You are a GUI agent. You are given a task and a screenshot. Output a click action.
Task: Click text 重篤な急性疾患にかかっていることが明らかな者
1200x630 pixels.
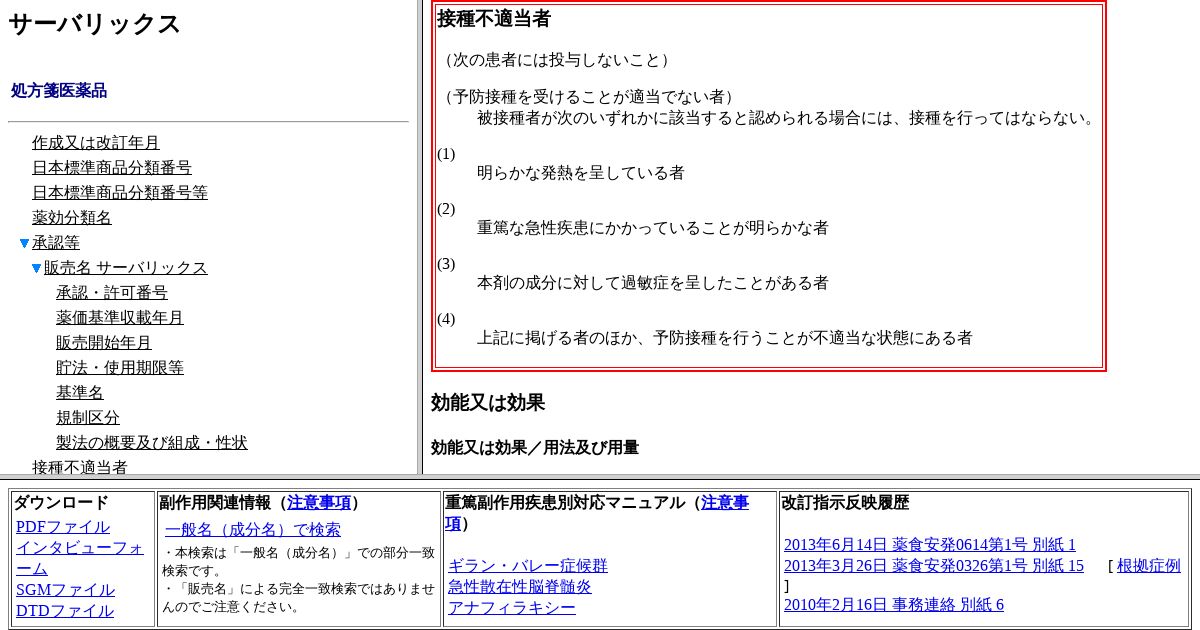point(653,228)
